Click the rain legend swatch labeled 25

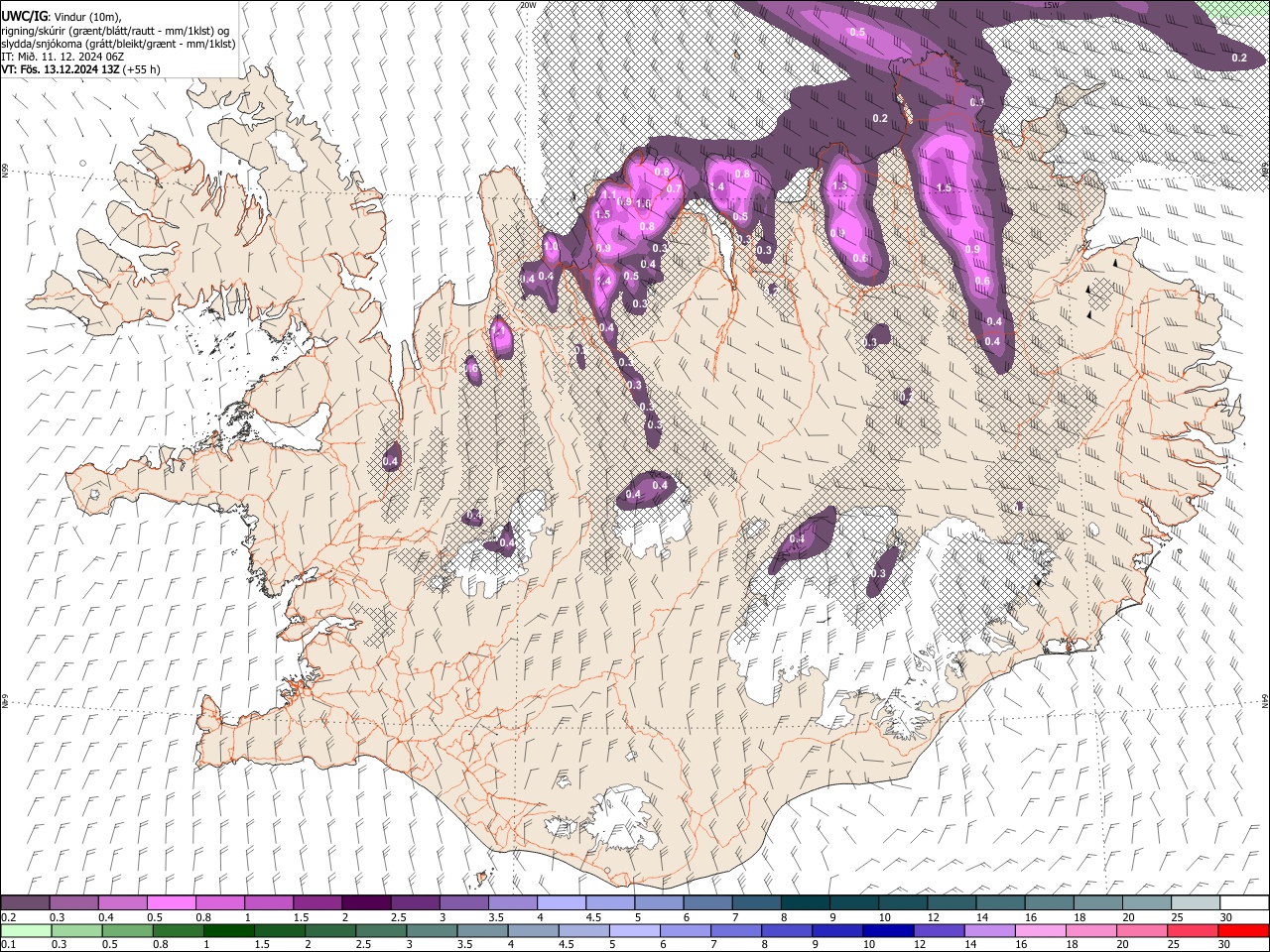[1194, 930]
